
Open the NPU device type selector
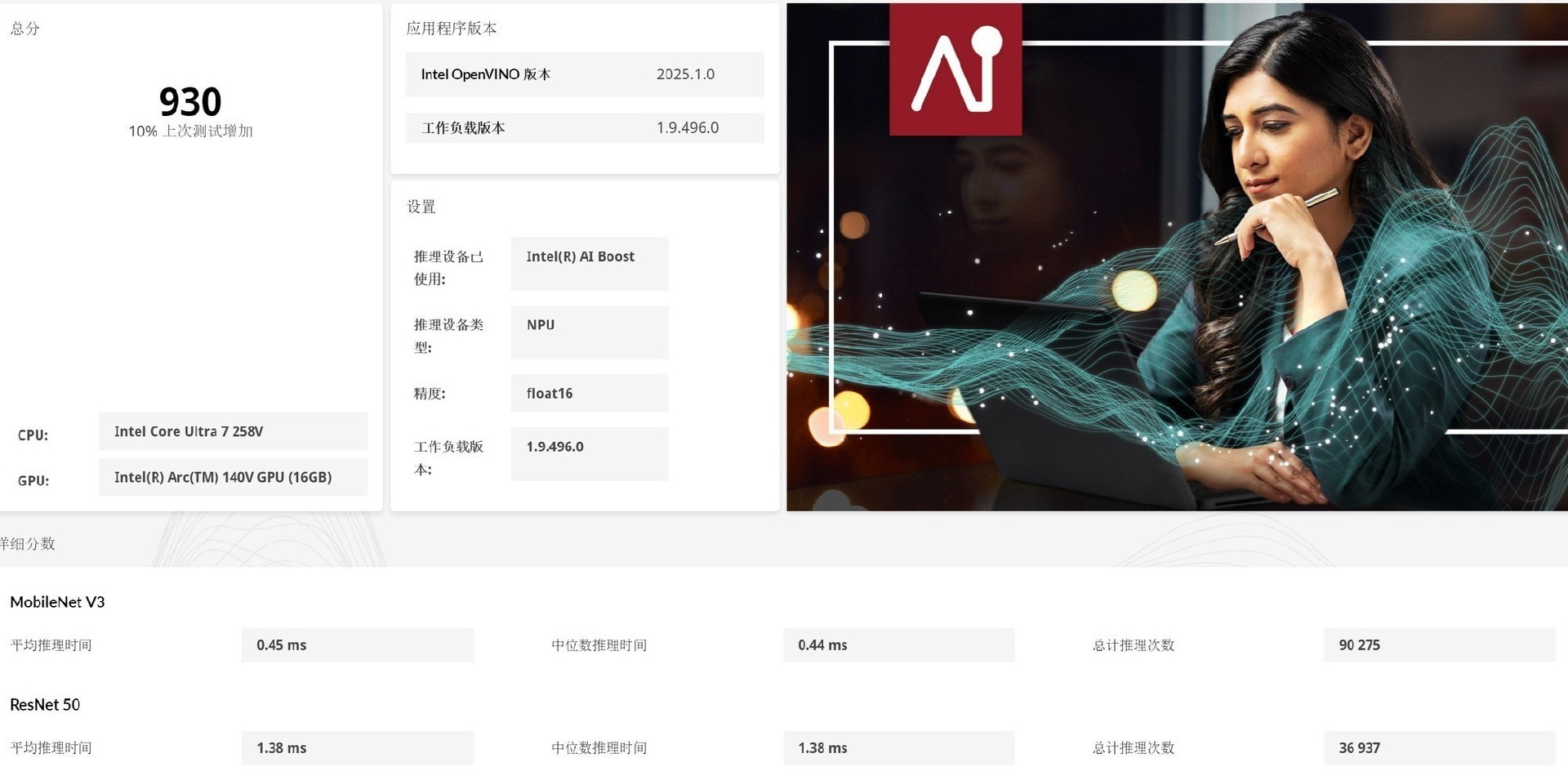[589, 332]
